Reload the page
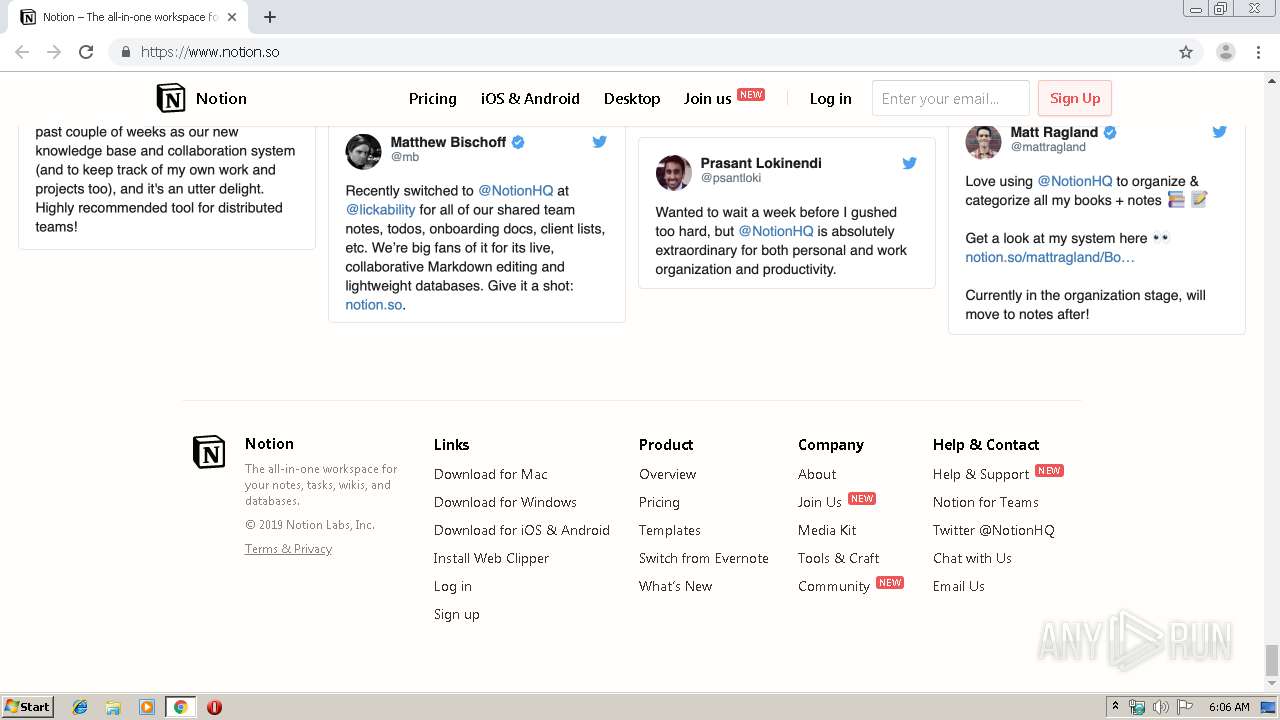Image resolution: width=1280 pixels, height=720 pixels. [x=86, y=52]
